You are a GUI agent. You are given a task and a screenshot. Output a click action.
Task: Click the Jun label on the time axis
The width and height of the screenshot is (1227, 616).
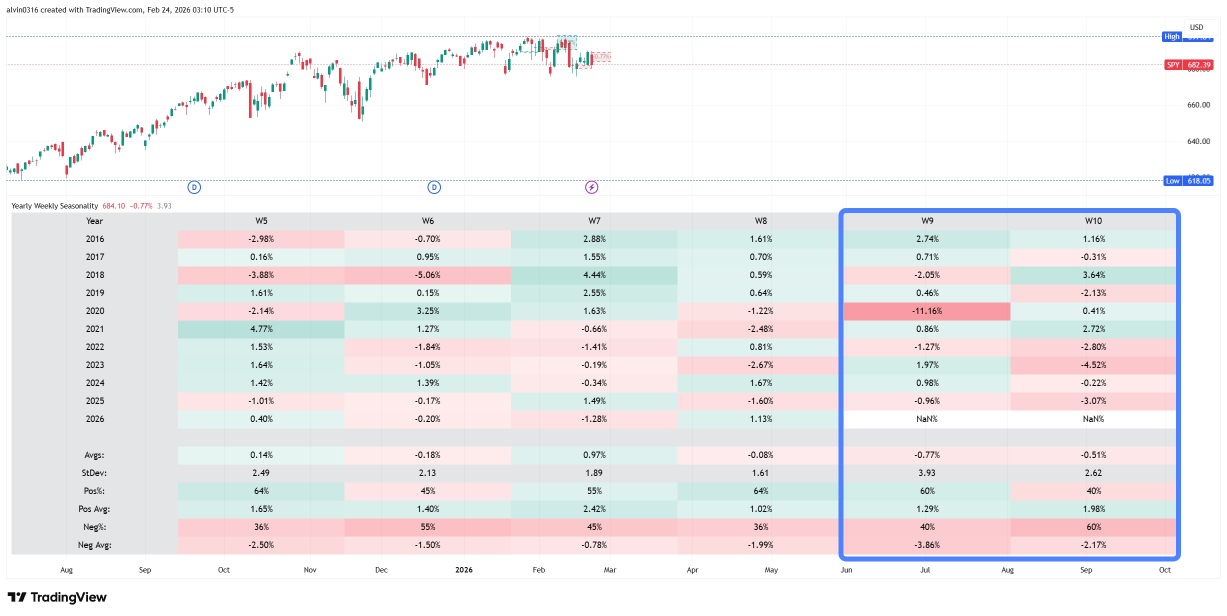click(x=846, y=570)
